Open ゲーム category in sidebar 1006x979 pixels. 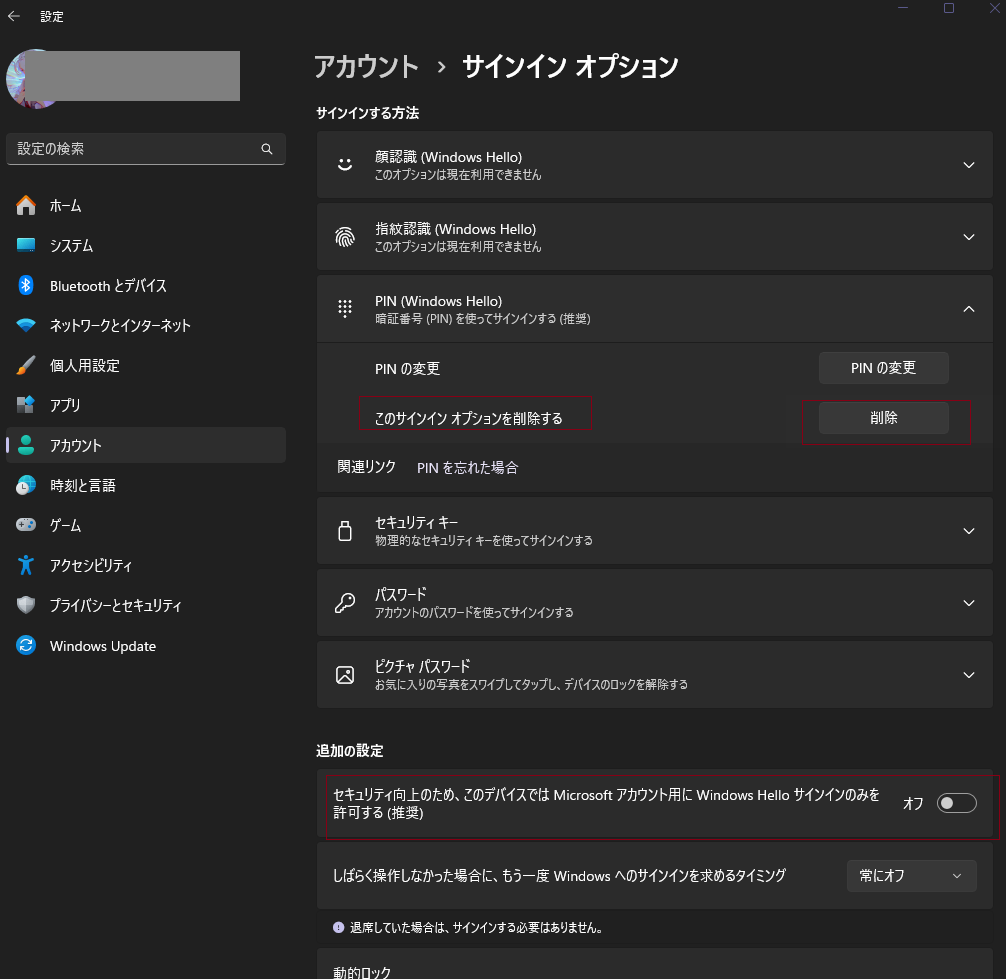point(146,525)
